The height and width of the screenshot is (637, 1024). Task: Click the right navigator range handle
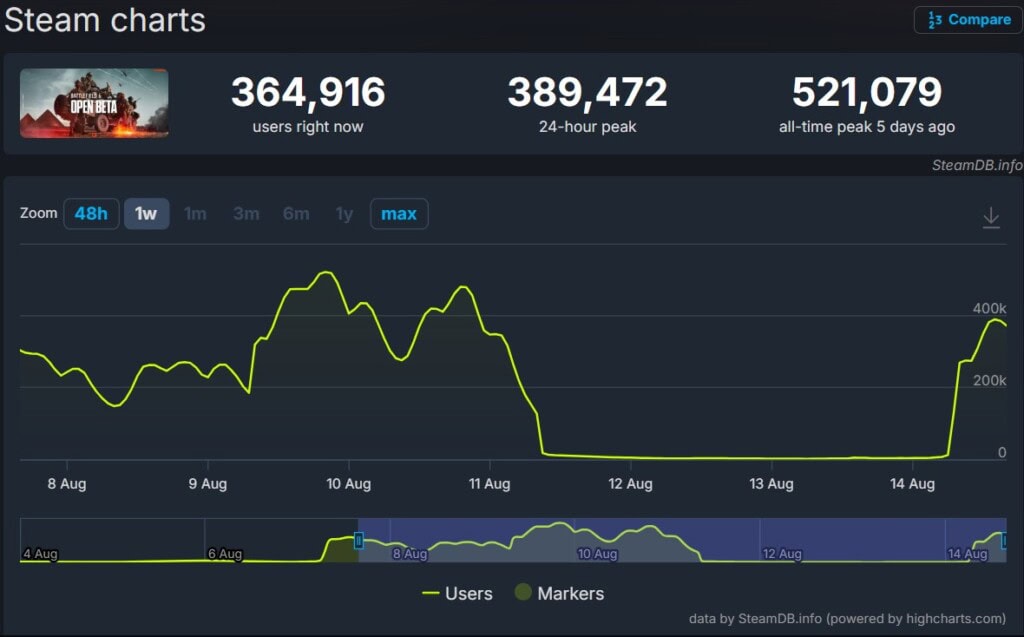pyautogui.click(x=1004, y=540)
